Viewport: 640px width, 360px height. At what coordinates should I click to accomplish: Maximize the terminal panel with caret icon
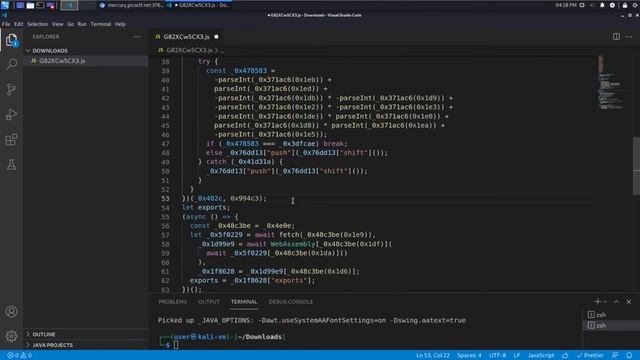tap(616, 302)
